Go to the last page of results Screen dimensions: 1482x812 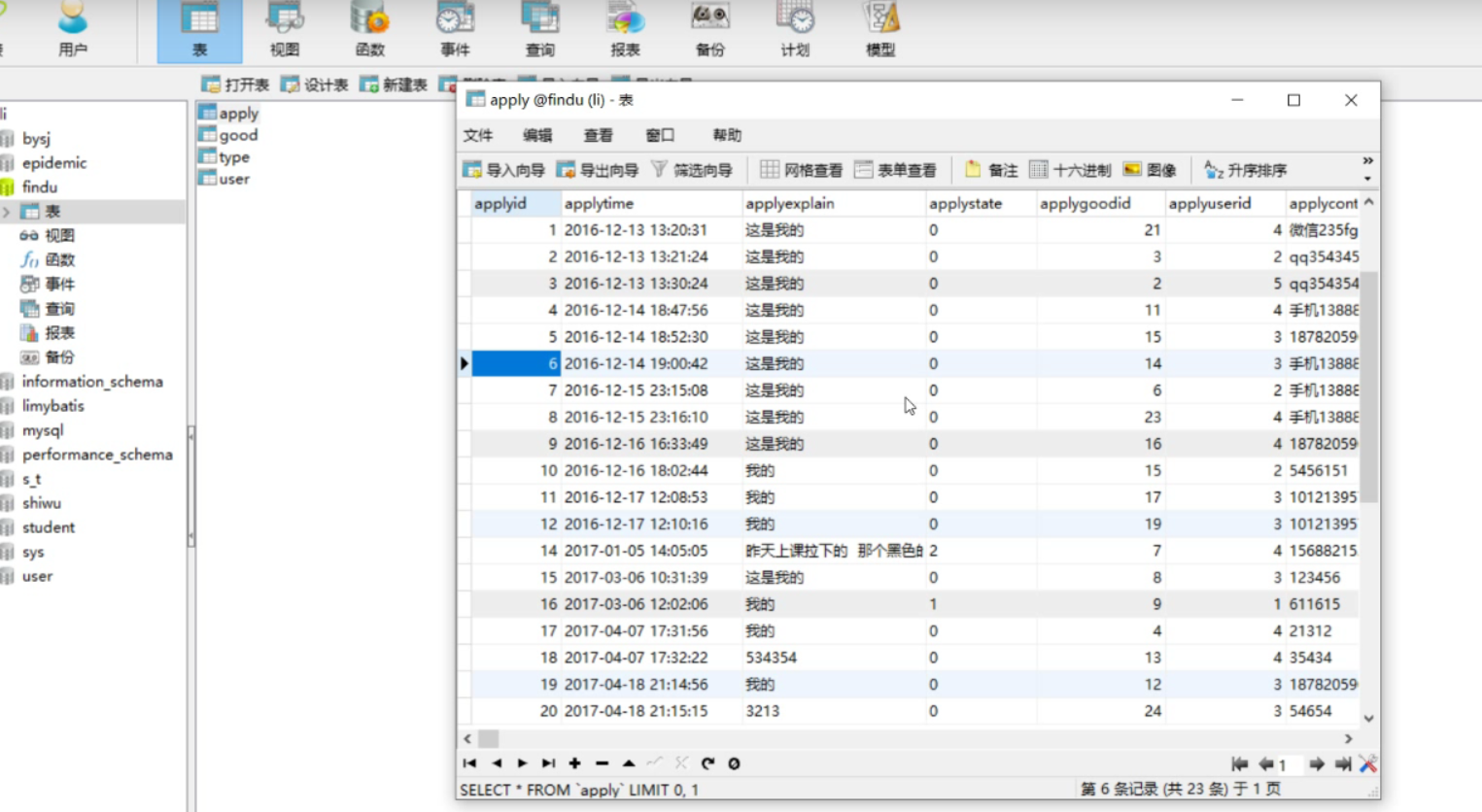(1343, 764)
